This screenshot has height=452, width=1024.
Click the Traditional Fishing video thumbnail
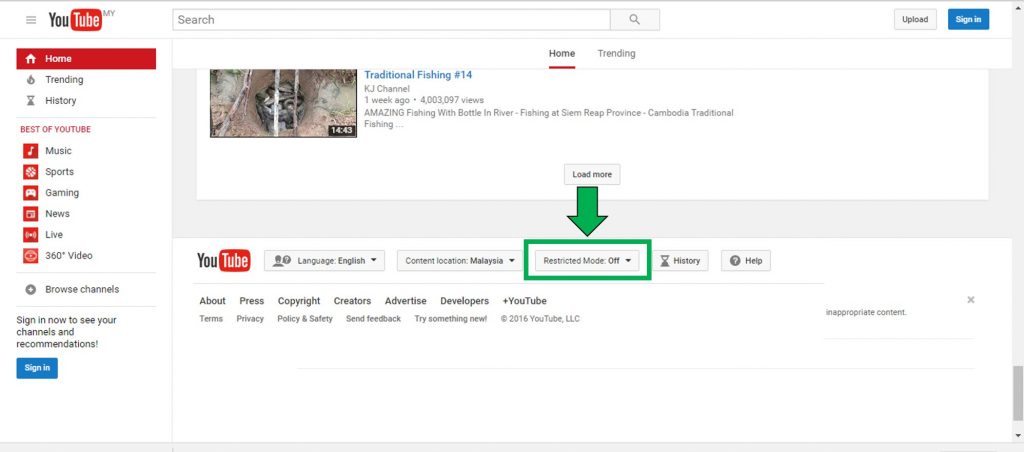pyautogui.click(x=283, y=103)
